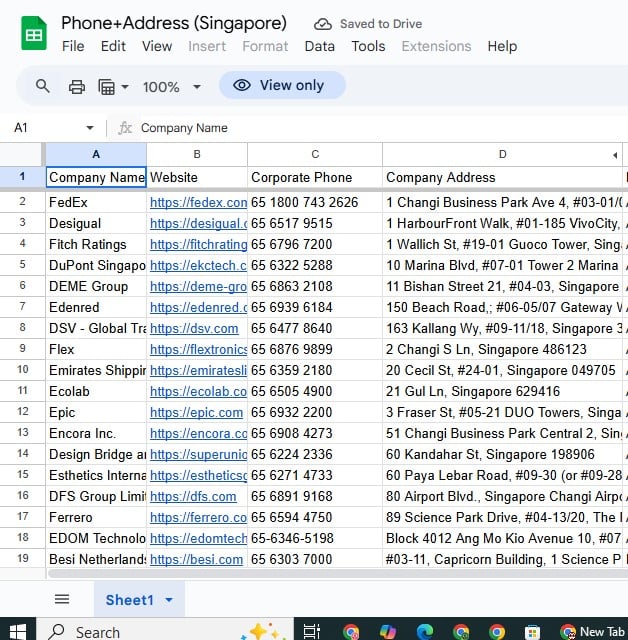The width and height of the screenshot is (628, 640).
Task: Select the Flex company name cell
Action: click(96, 349)
